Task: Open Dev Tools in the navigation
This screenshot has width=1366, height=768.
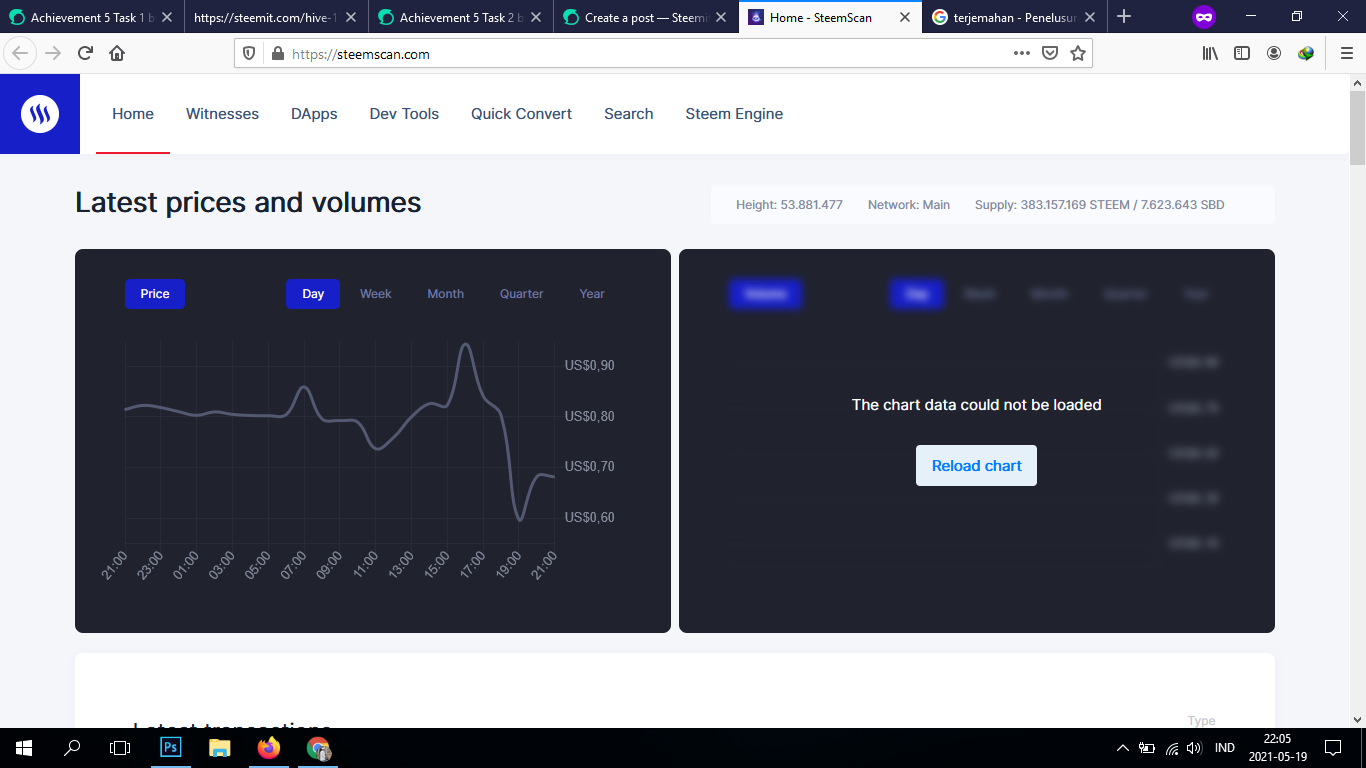Action: click(404, 114)
